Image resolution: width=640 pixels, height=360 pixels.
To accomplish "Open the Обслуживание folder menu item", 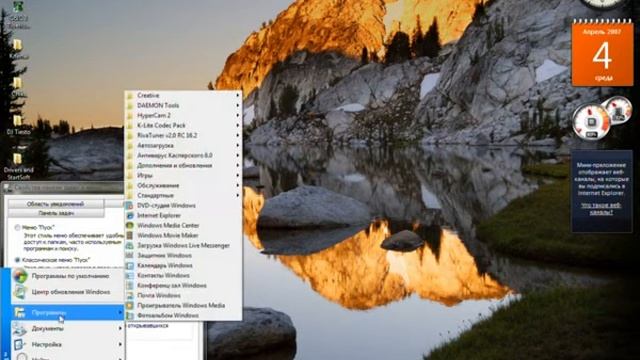I will click(183, 185).
